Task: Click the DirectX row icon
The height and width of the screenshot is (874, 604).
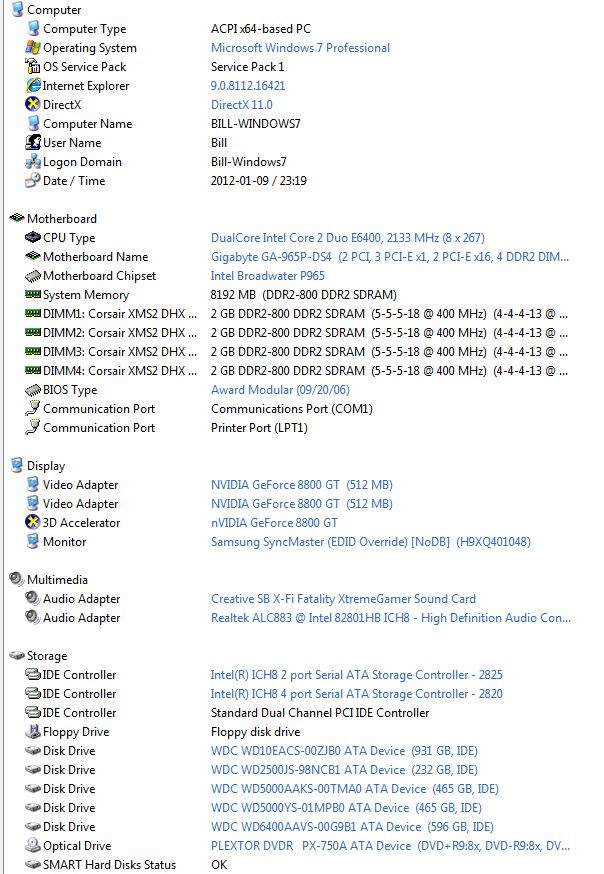Action: [33, 104]
